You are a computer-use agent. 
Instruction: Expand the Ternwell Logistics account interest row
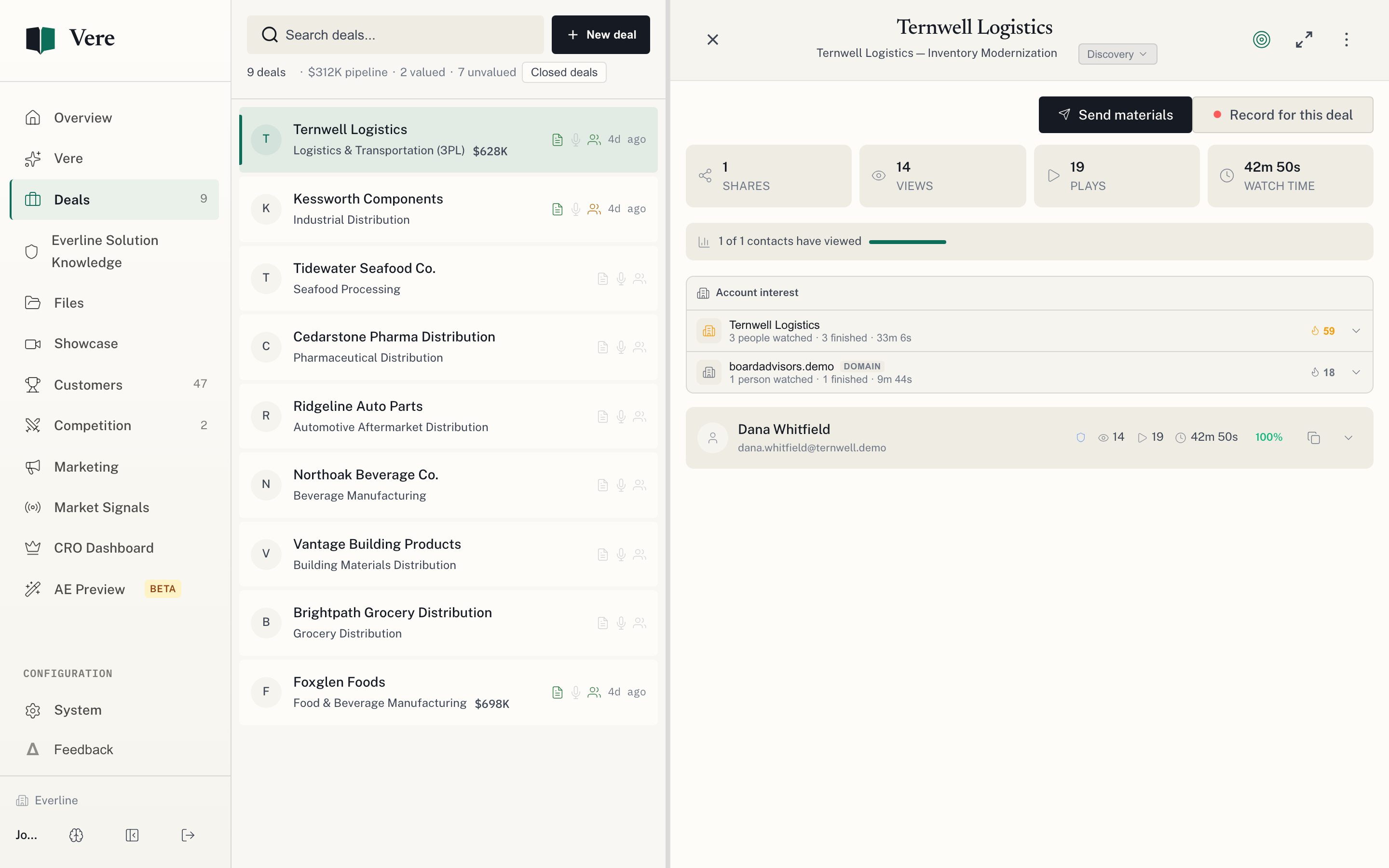coord(1356,331)
